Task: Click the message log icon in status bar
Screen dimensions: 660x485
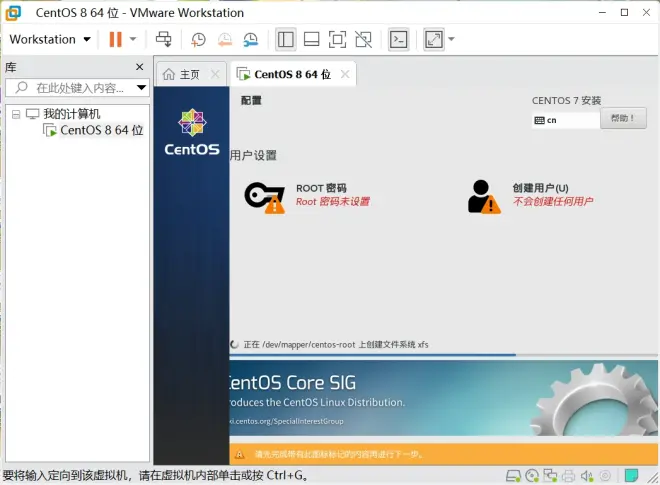Action: (x=631, y=476)
